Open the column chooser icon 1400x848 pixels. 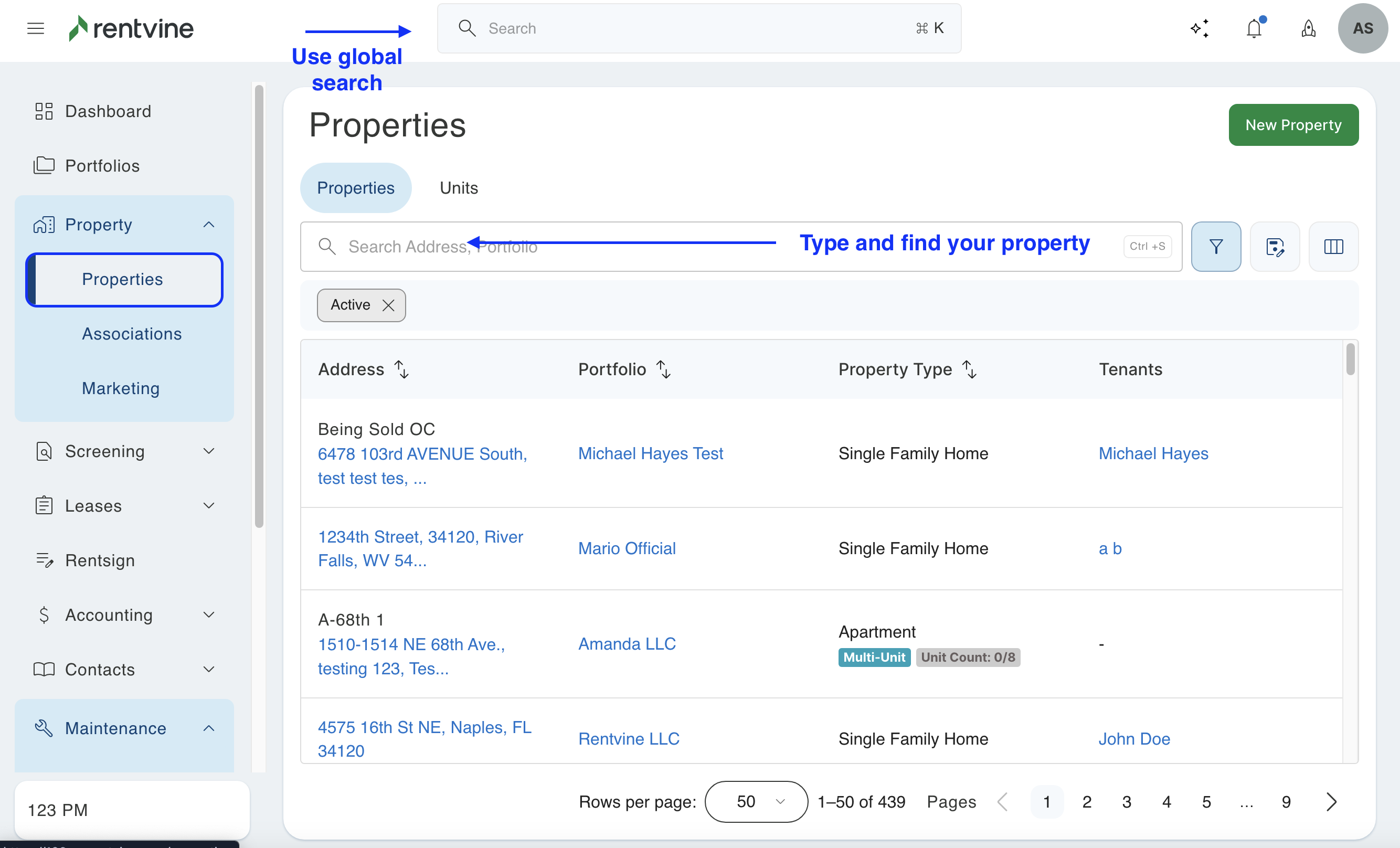click(x=1333, y=247)
